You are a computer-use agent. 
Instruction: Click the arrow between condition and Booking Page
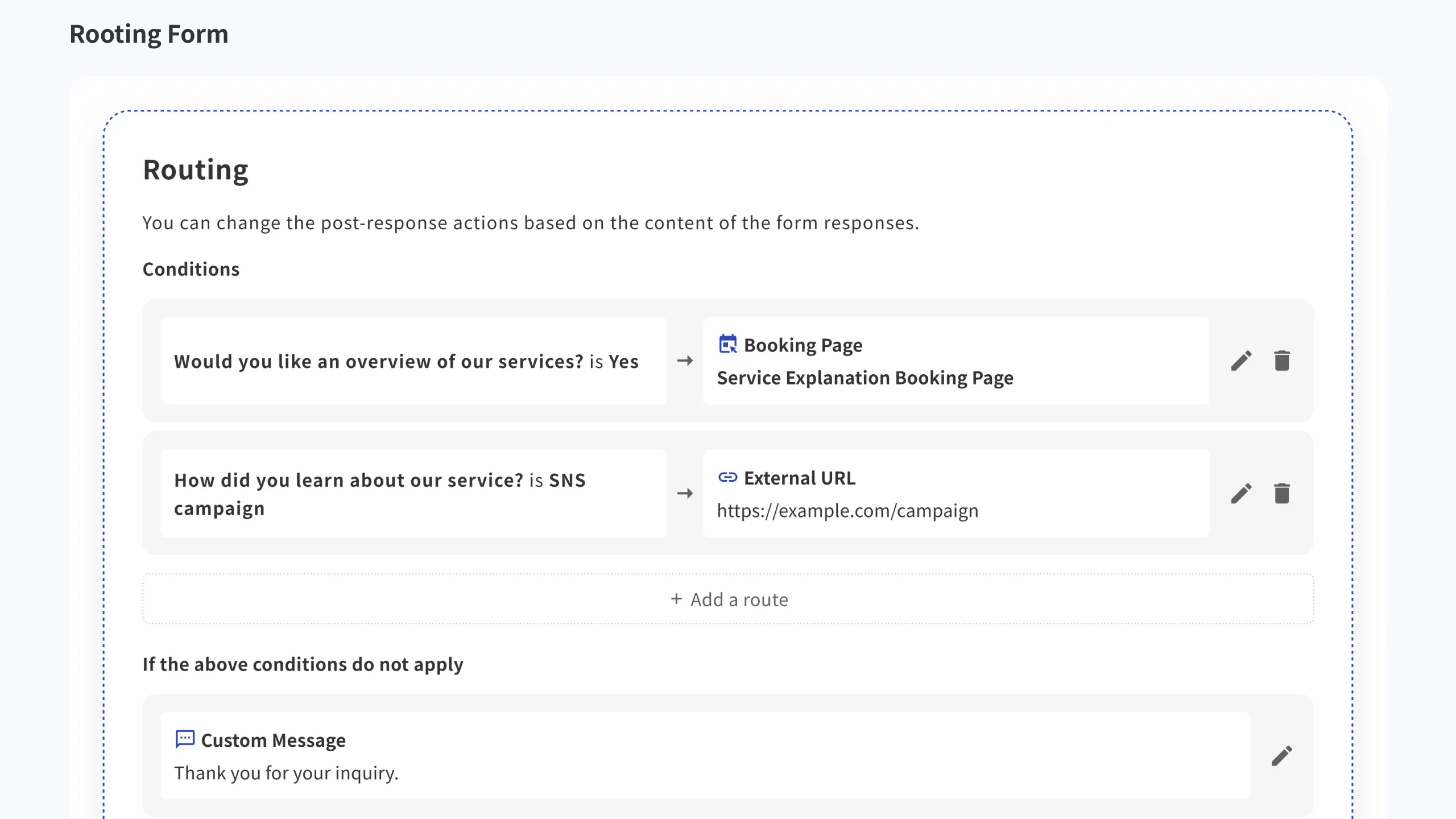[684, 360]
